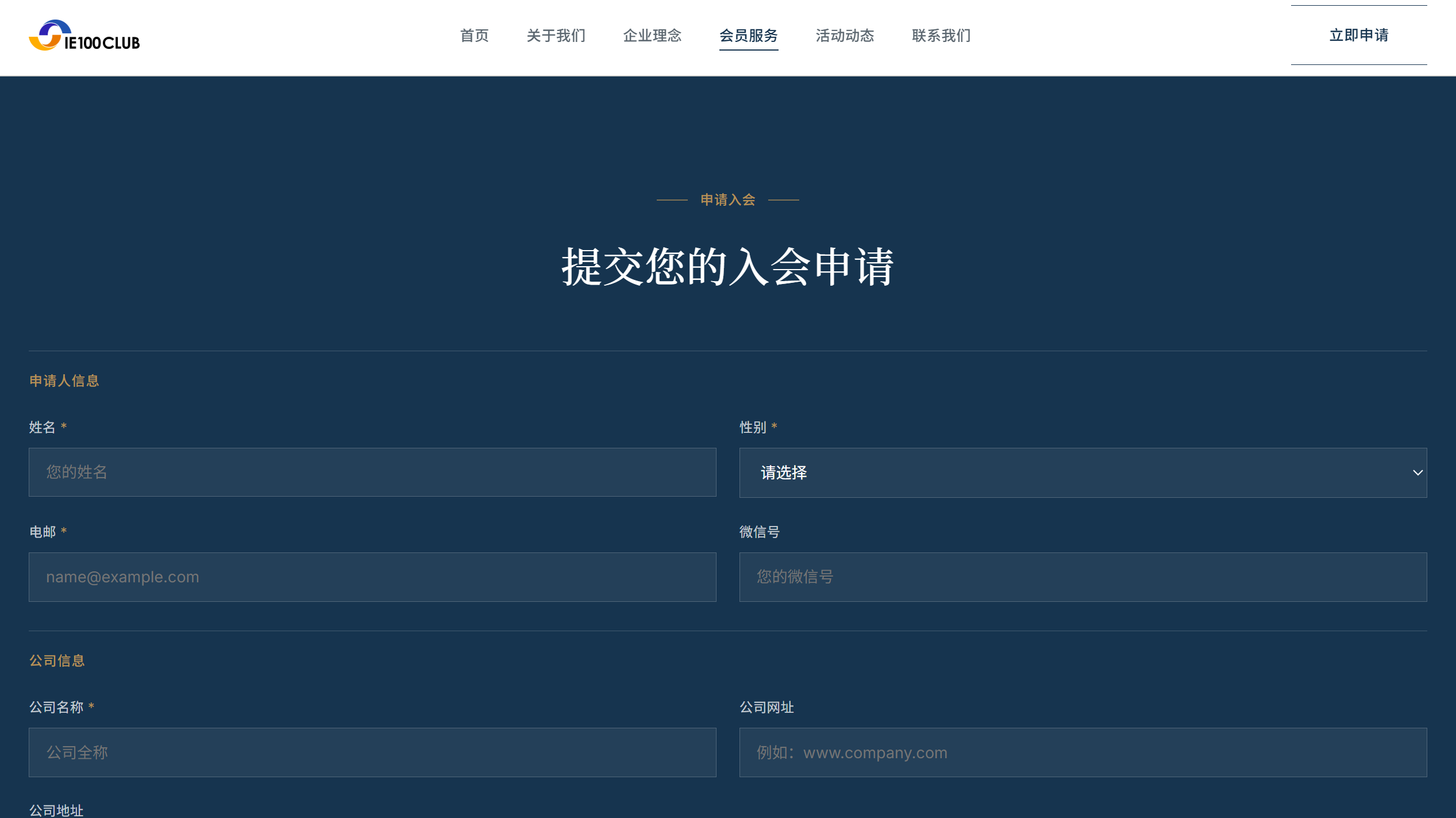
Task: Click the 立即申请 button
Action: (1359, 35)
